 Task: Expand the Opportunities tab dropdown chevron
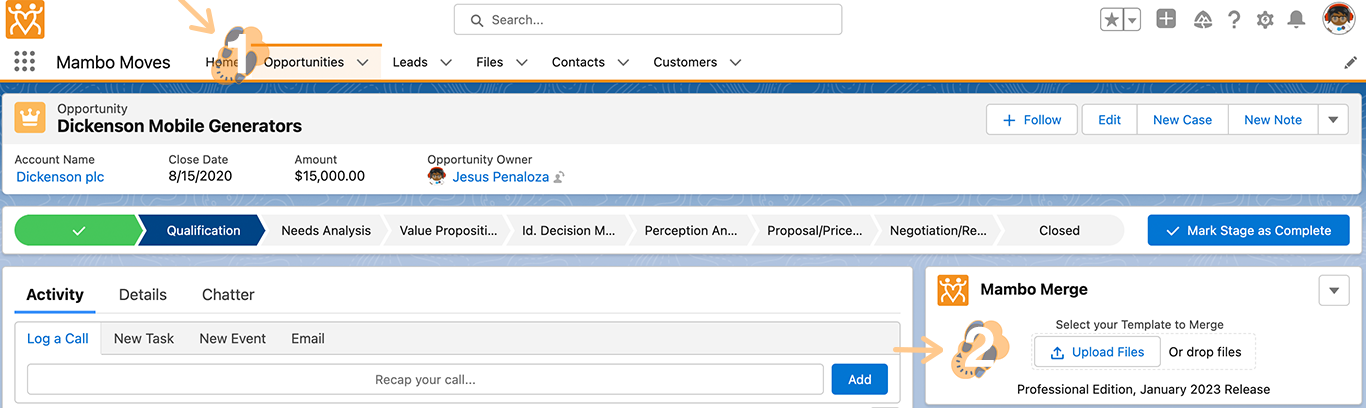click(x=363, y=62)
